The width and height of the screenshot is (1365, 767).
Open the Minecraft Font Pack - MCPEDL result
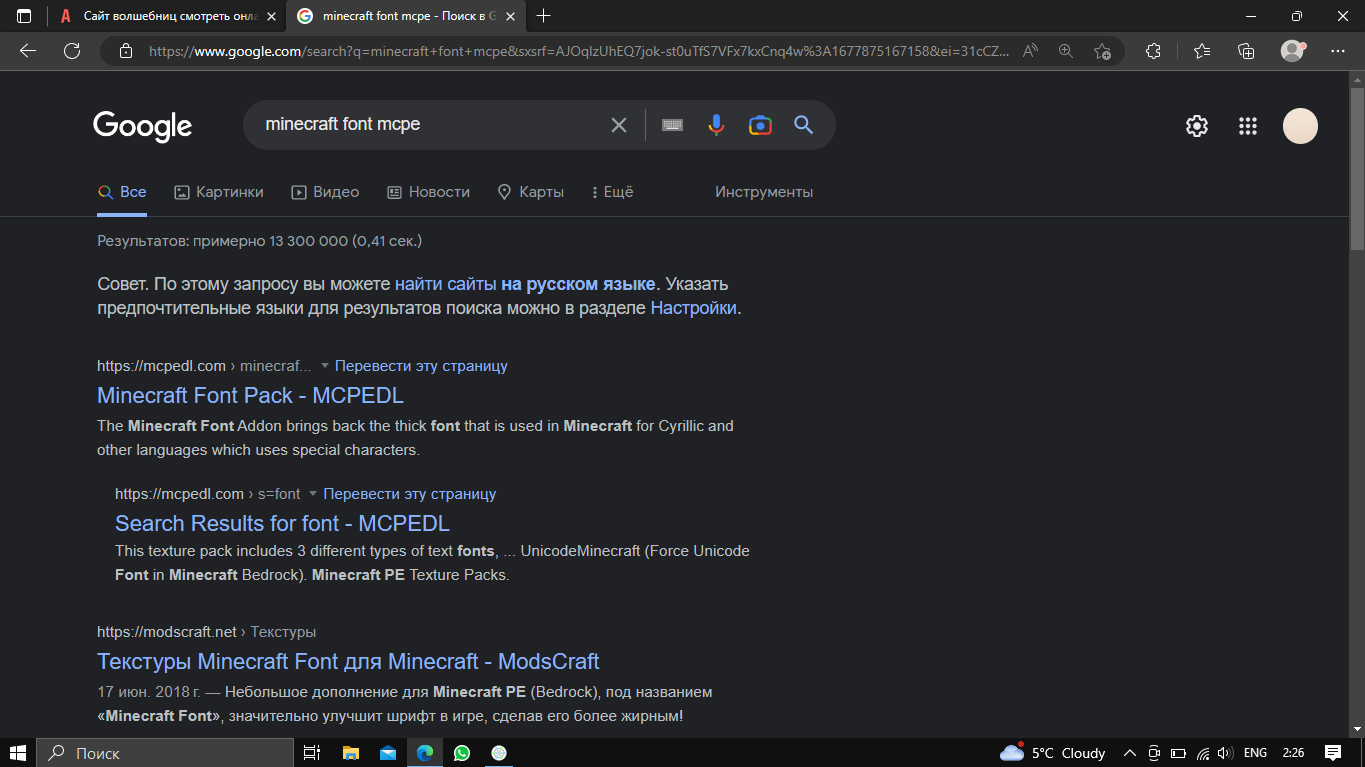tap(250, 396)
